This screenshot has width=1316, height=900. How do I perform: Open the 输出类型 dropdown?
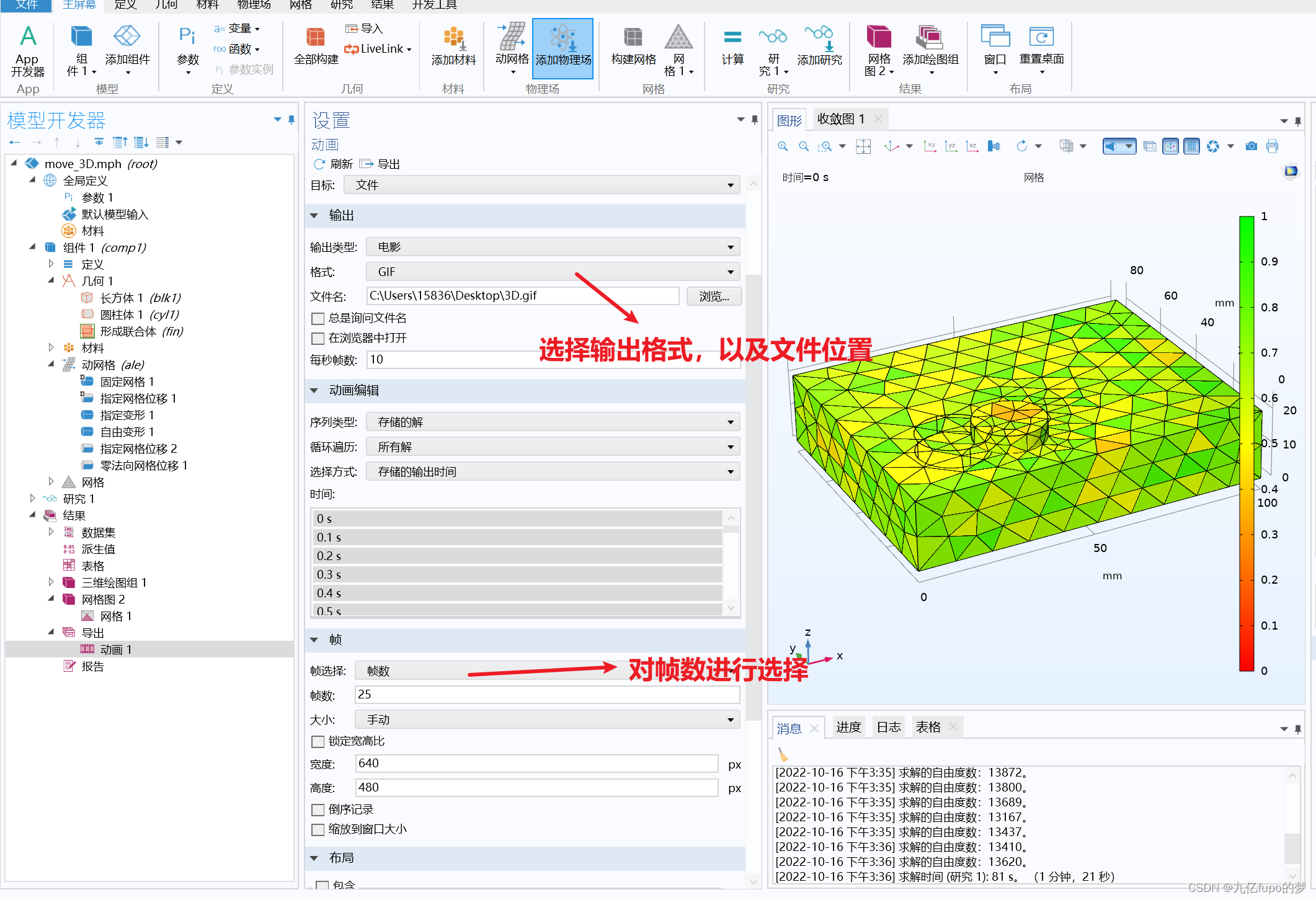[552, 247]
